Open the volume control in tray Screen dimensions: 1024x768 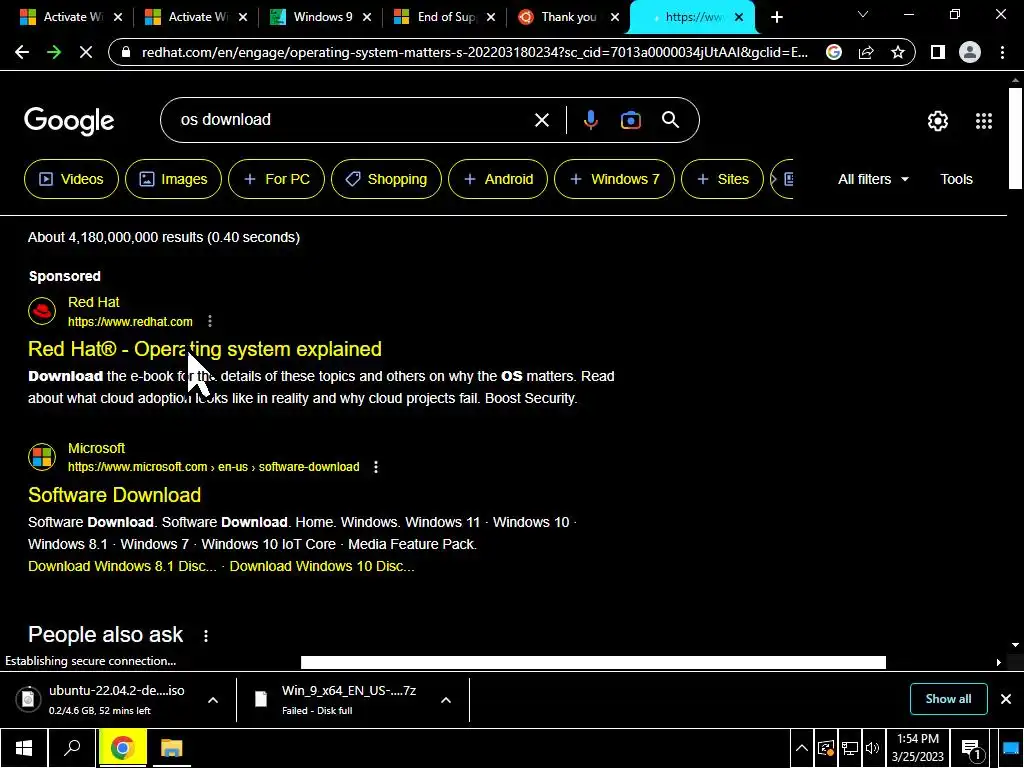(x=872, y=748)
